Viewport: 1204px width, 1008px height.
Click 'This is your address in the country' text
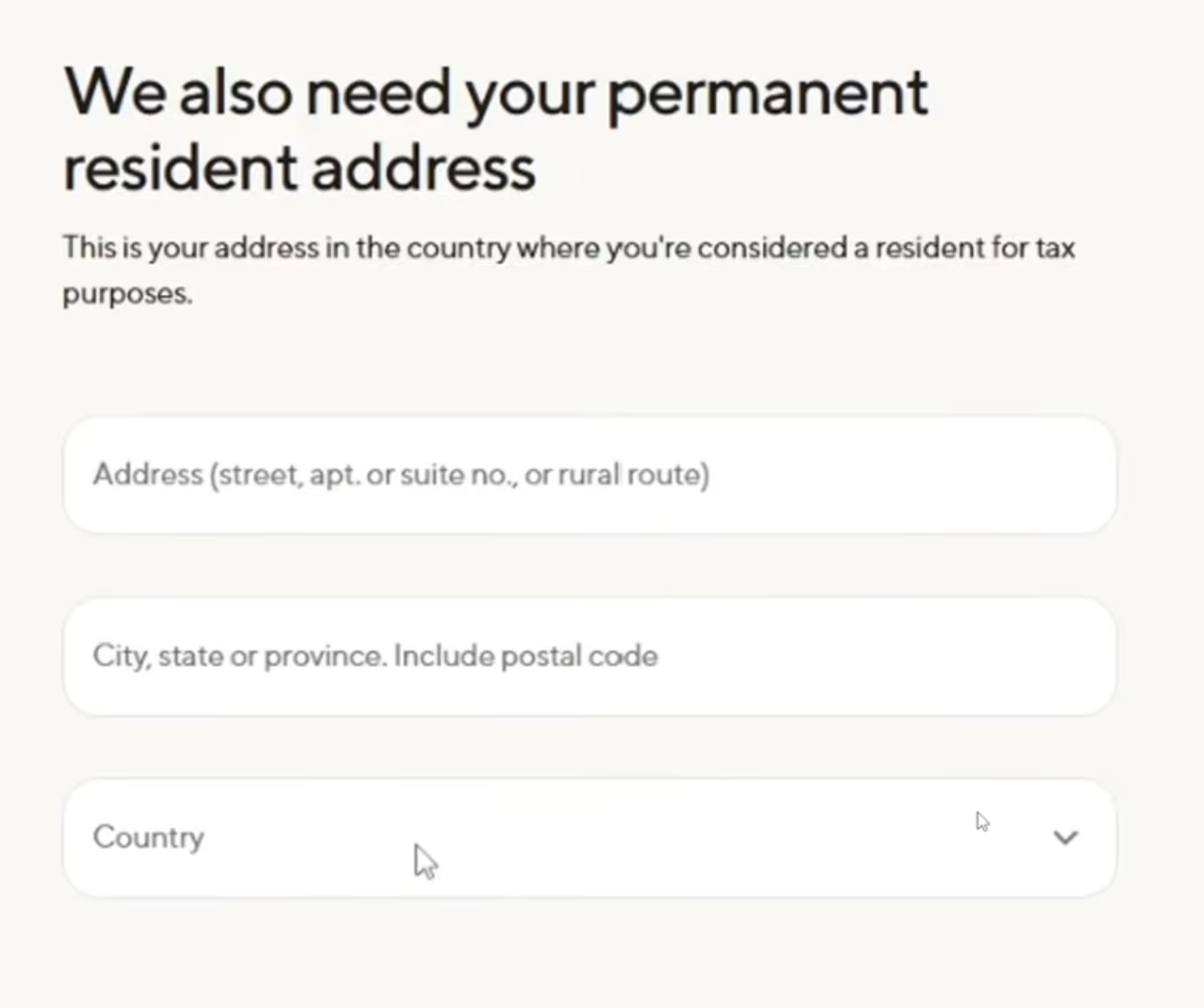click(287, 248)
